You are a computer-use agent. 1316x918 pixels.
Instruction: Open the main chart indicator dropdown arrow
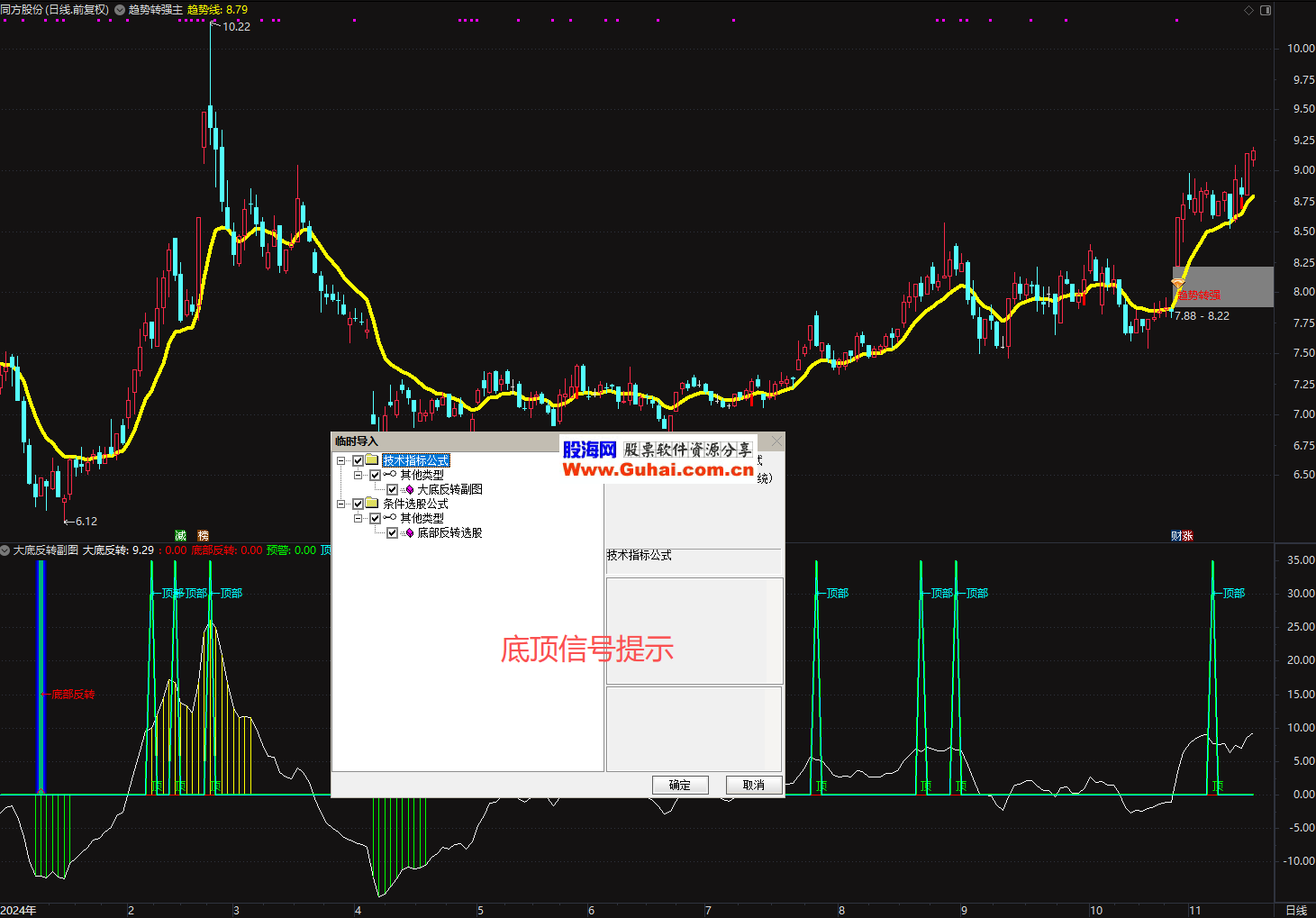click(120, 10)
